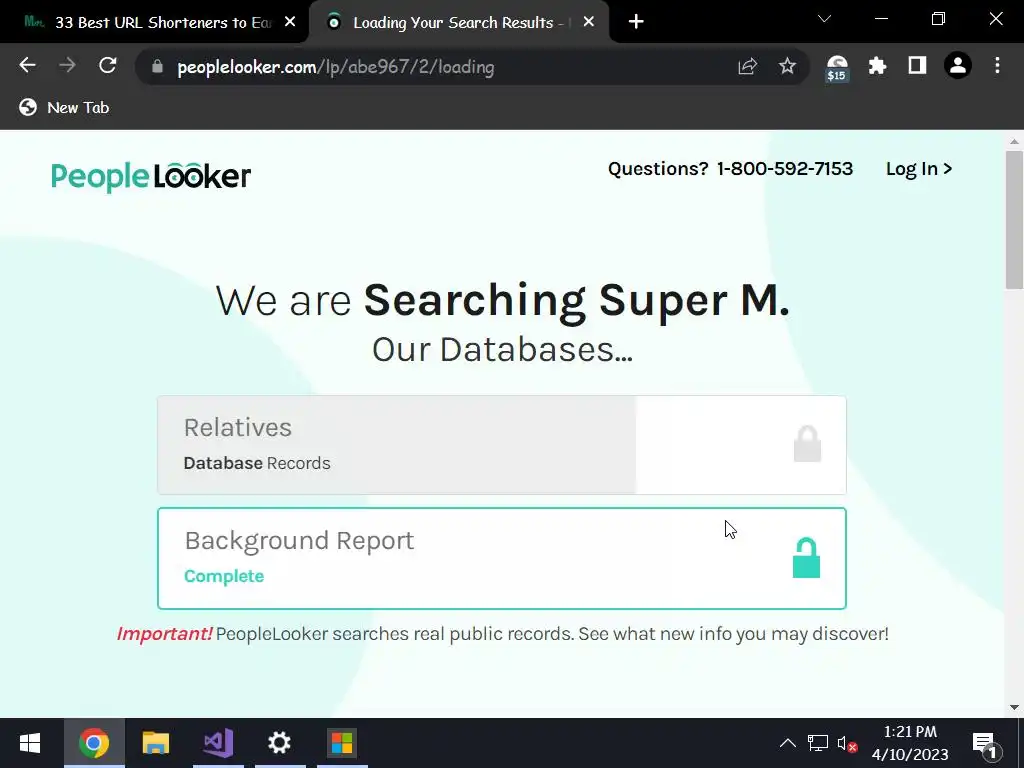1024x768 pixels.
Task: Open the notification center icon
Action: [x=985, y=744]
